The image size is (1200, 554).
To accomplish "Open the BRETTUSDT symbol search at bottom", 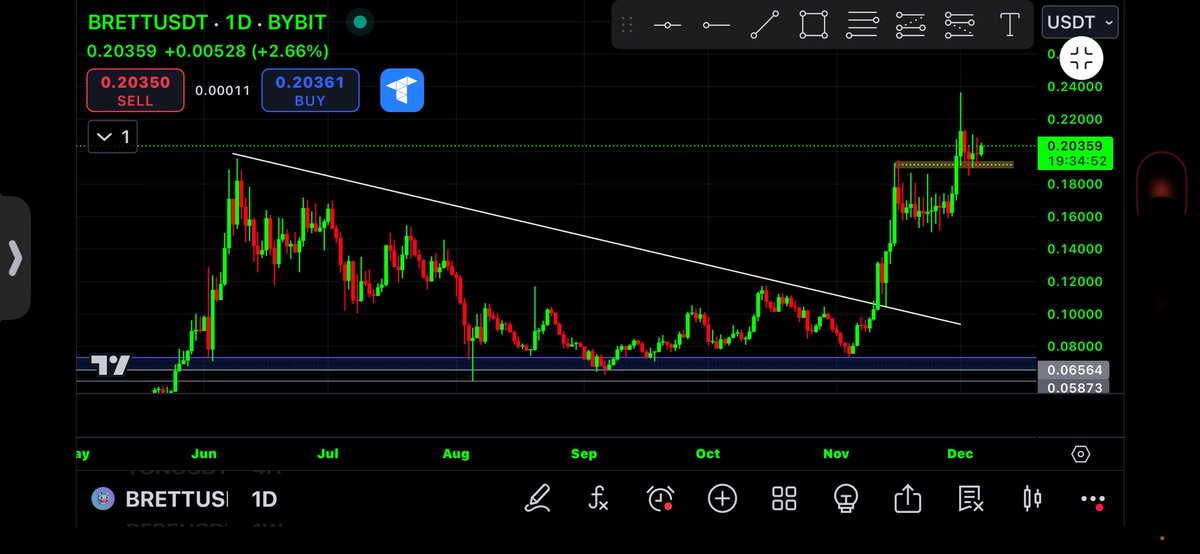I will [160, 499].
